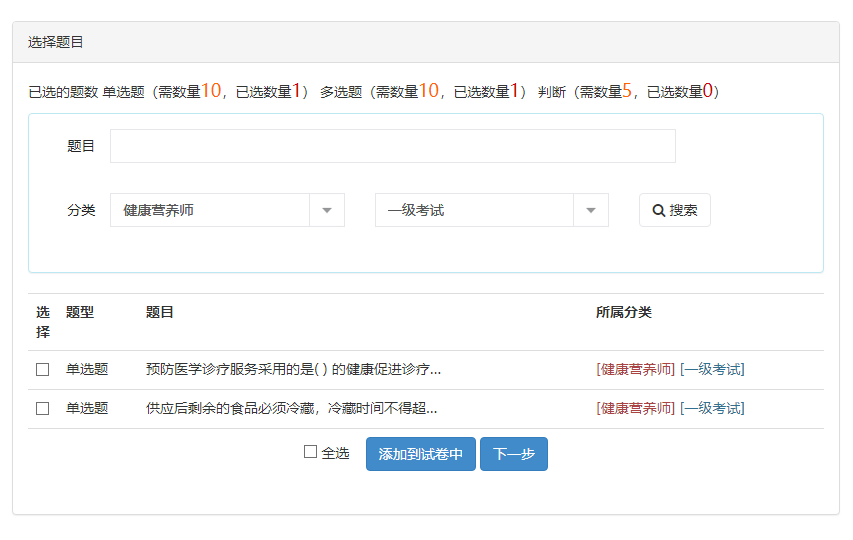
Task: Click the 所属分类 column header
Action: 623,312
